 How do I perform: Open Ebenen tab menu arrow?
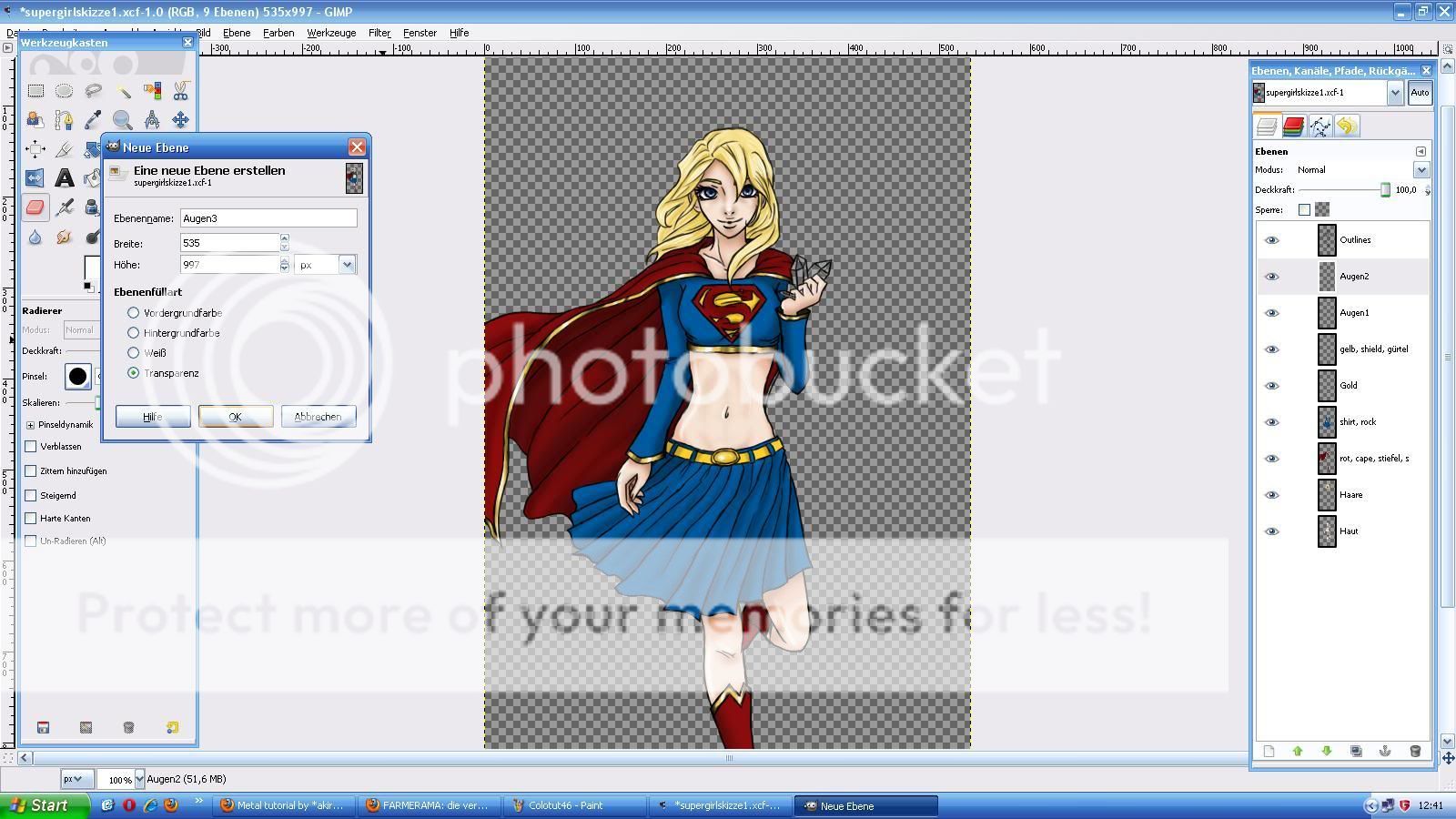click(1421, 152)
